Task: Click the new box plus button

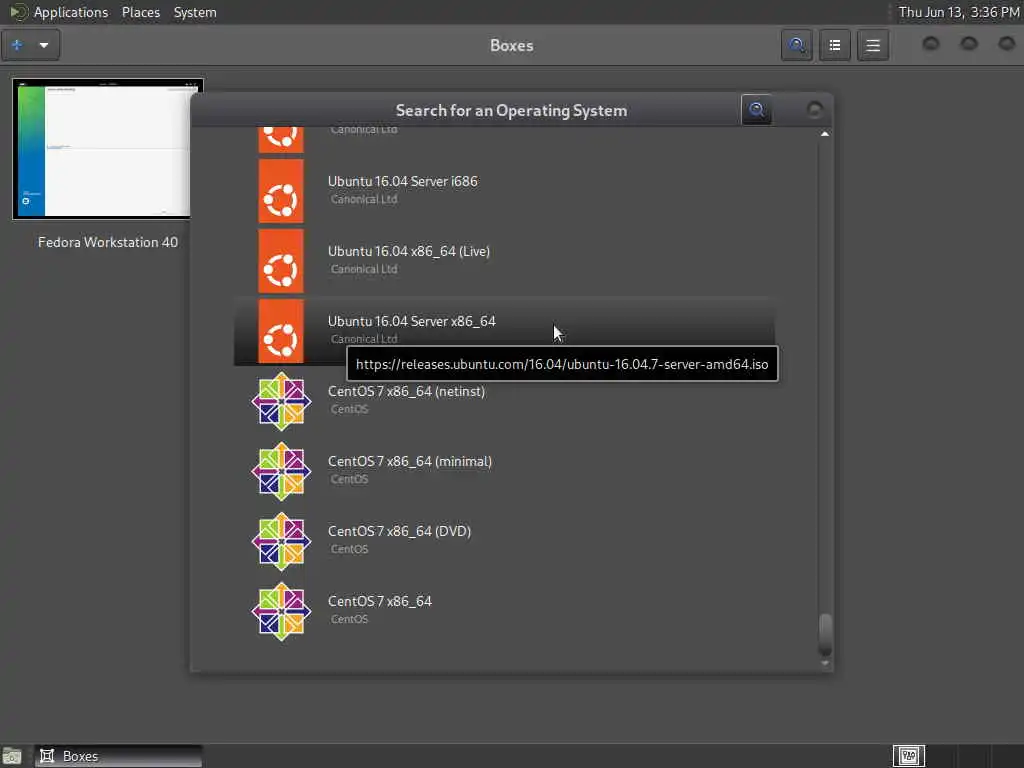Action: tap(17, 45)
